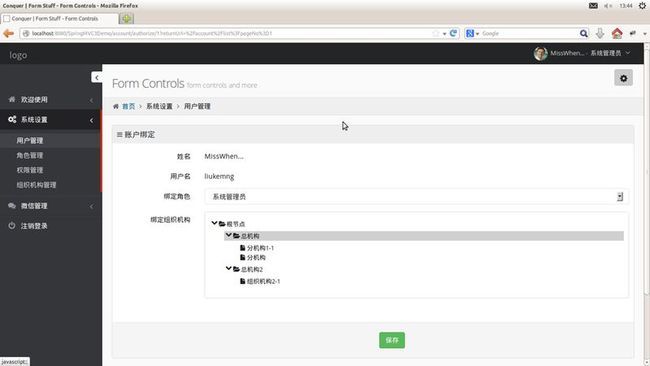Viewport: 650px width, 366px height.
Task: Click the 绑定组织机构 field label
Action: pyautogui.click(x=170, y=220)
